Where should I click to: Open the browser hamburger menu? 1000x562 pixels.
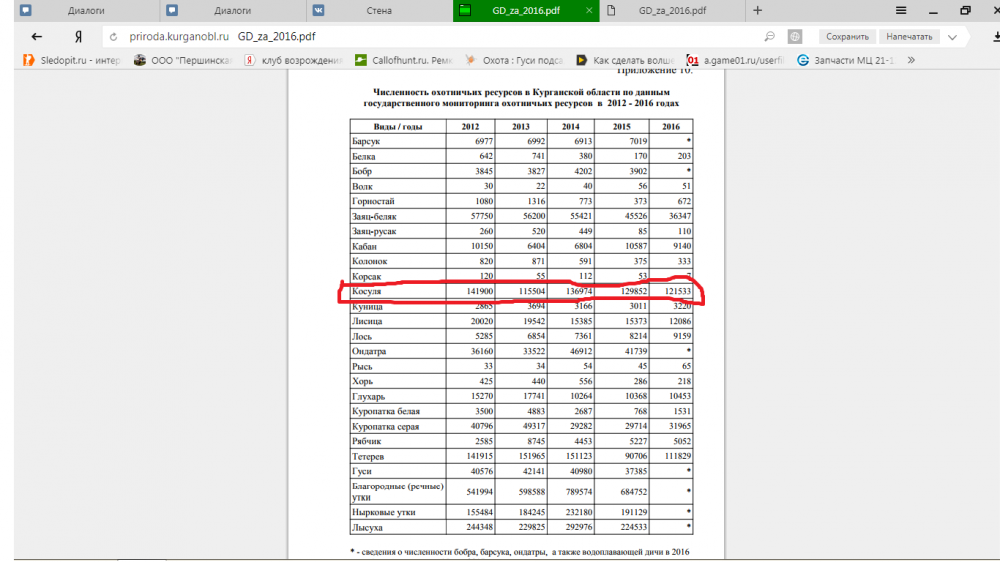tap(901, 10)
